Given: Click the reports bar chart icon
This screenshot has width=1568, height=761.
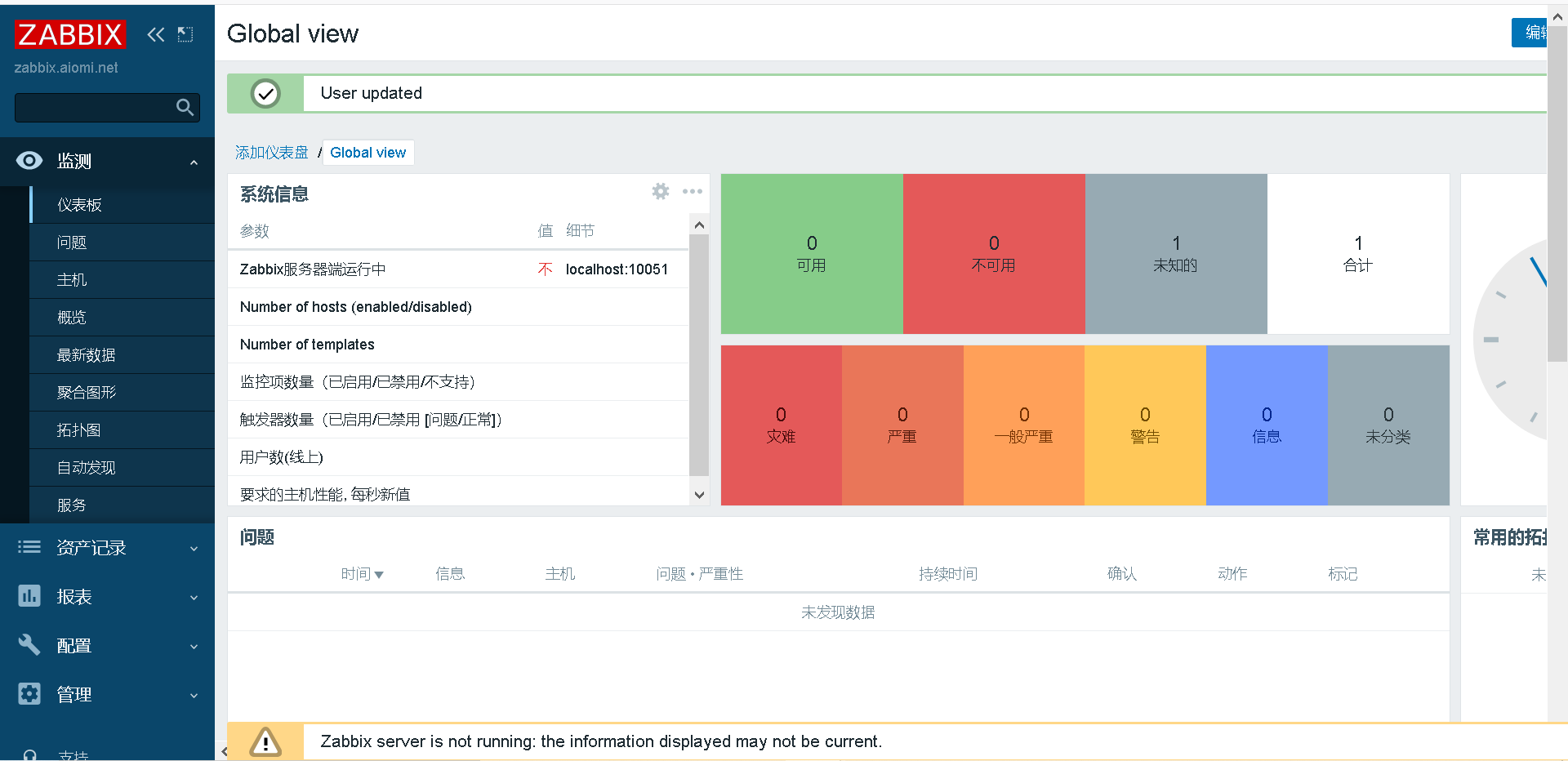Looking at the screenshot, I should coord(29,596).
